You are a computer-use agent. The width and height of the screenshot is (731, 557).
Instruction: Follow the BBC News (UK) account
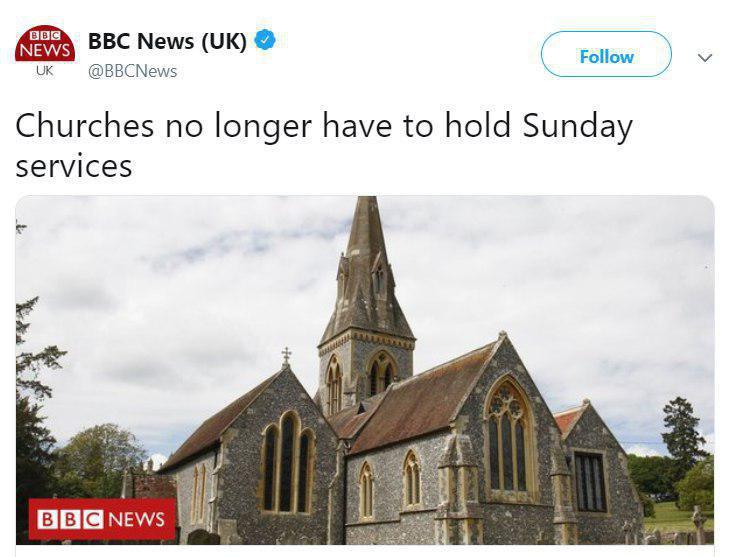606,55
